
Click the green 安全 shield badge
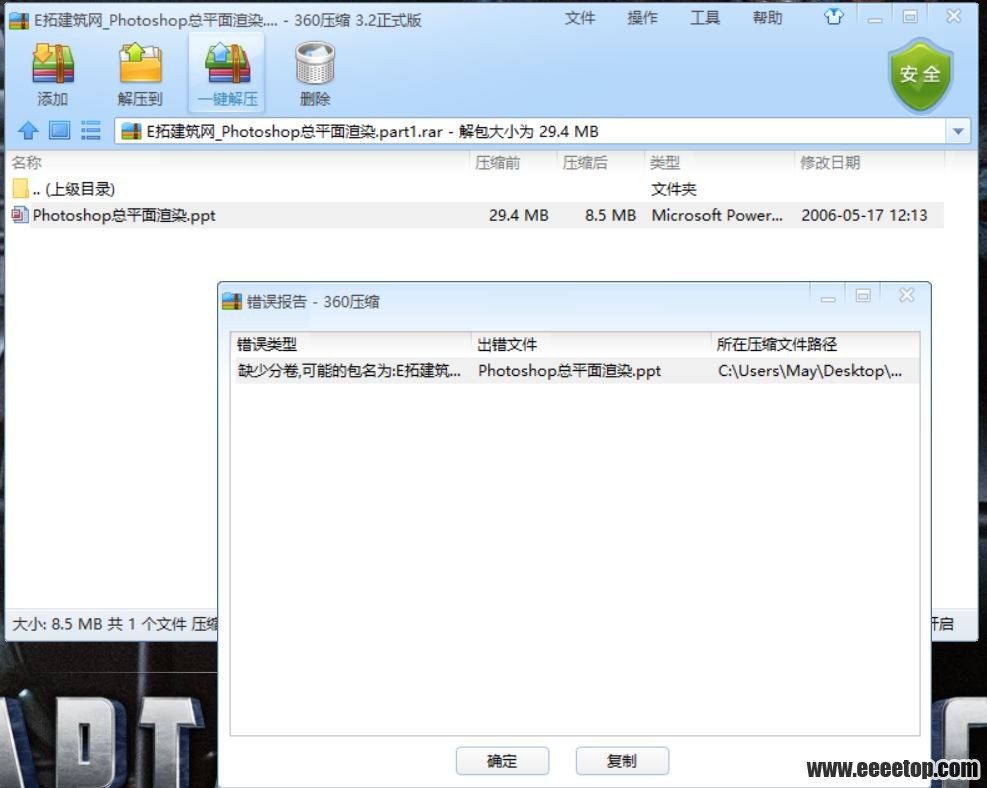[920, 75]
